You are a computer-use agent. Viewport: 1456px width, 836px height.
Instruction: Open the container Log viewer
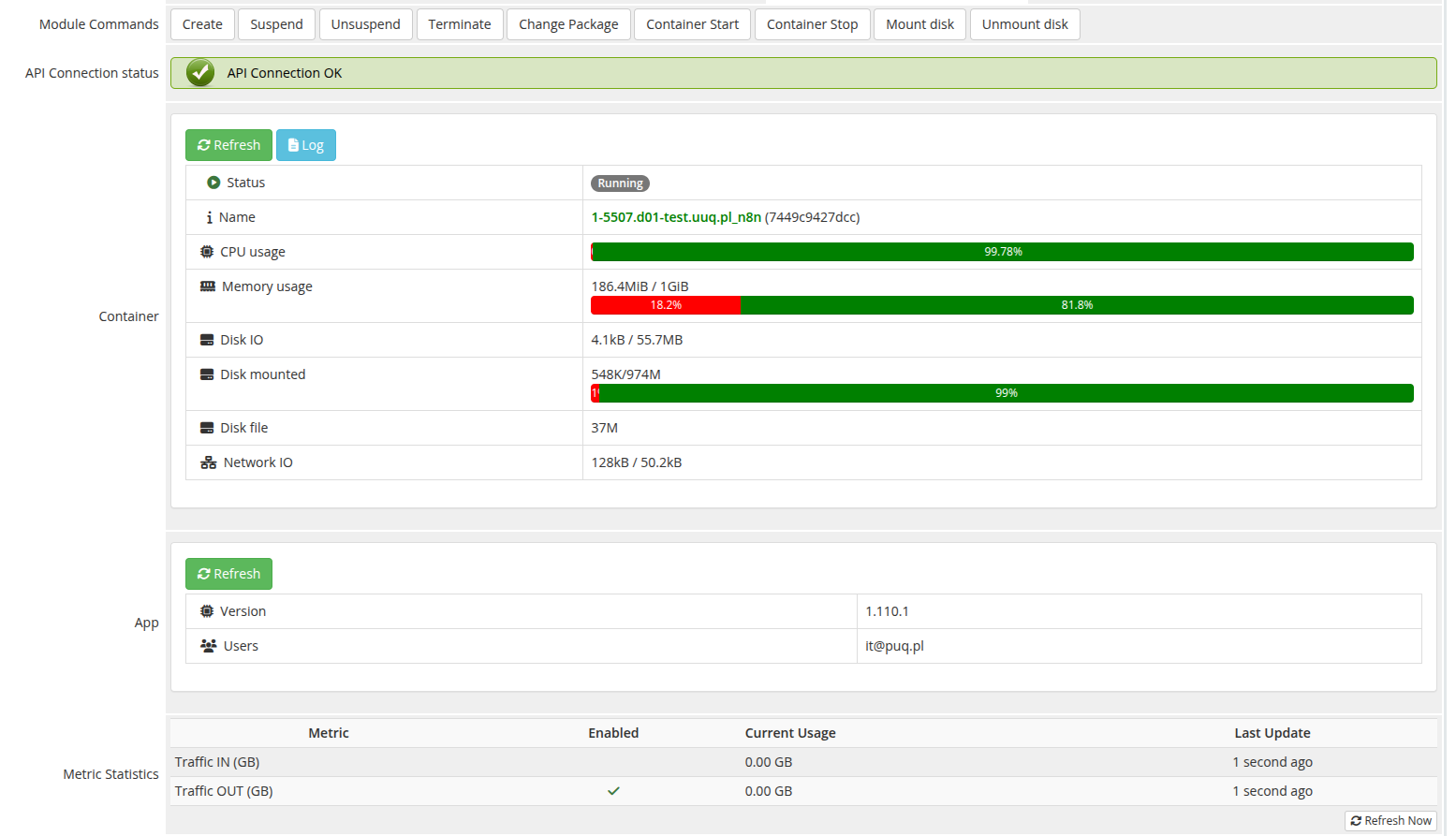click(x=306, y=144)
